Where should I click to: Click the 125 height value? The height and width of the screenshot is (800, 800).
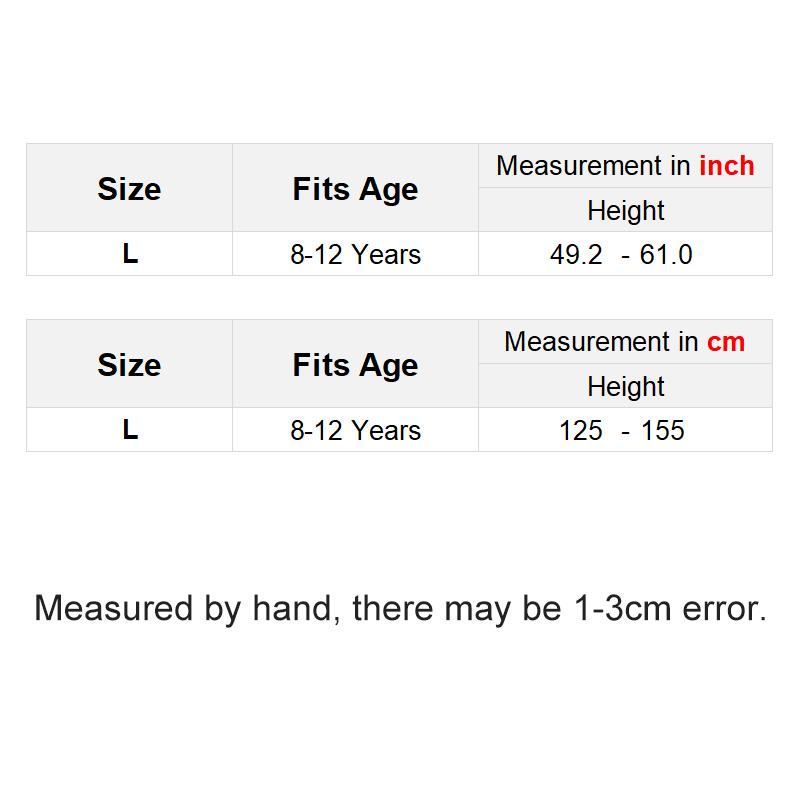581,431
